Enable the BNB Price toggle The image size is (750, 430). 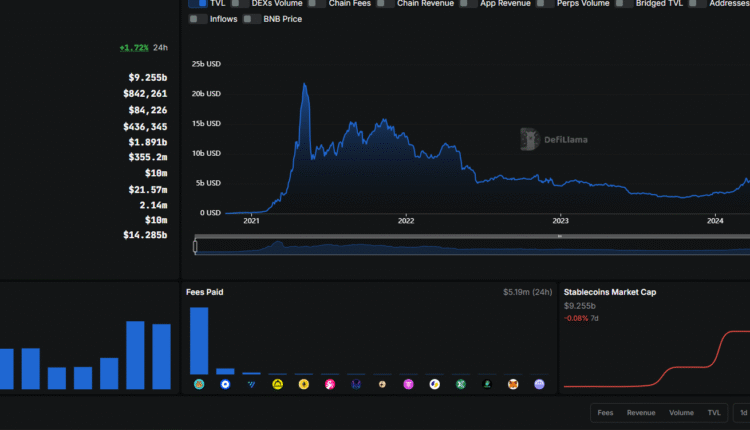click(253, 19)
